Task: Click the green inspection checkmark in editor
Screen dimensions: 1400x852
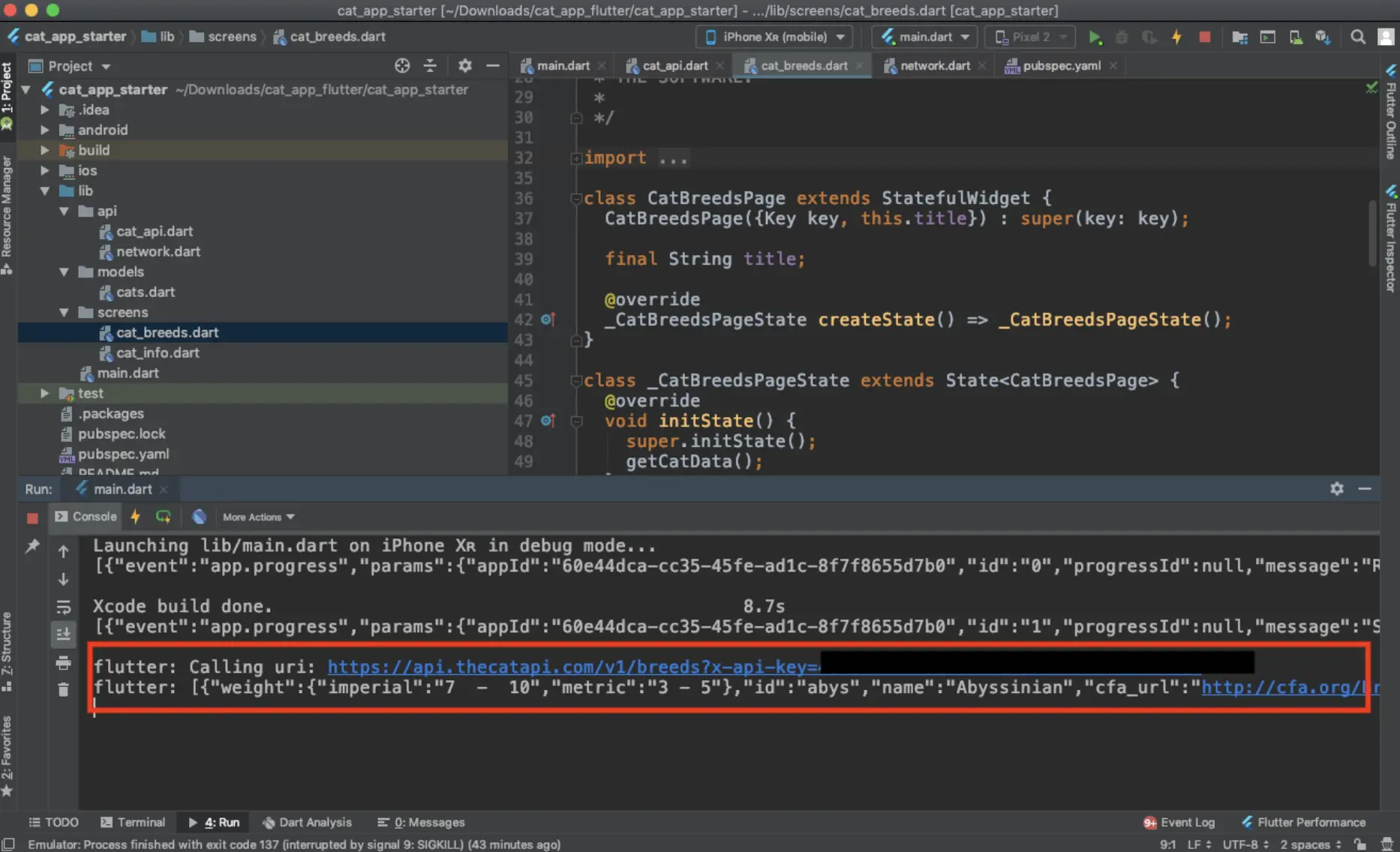Action: click(x=1371, y=88)
